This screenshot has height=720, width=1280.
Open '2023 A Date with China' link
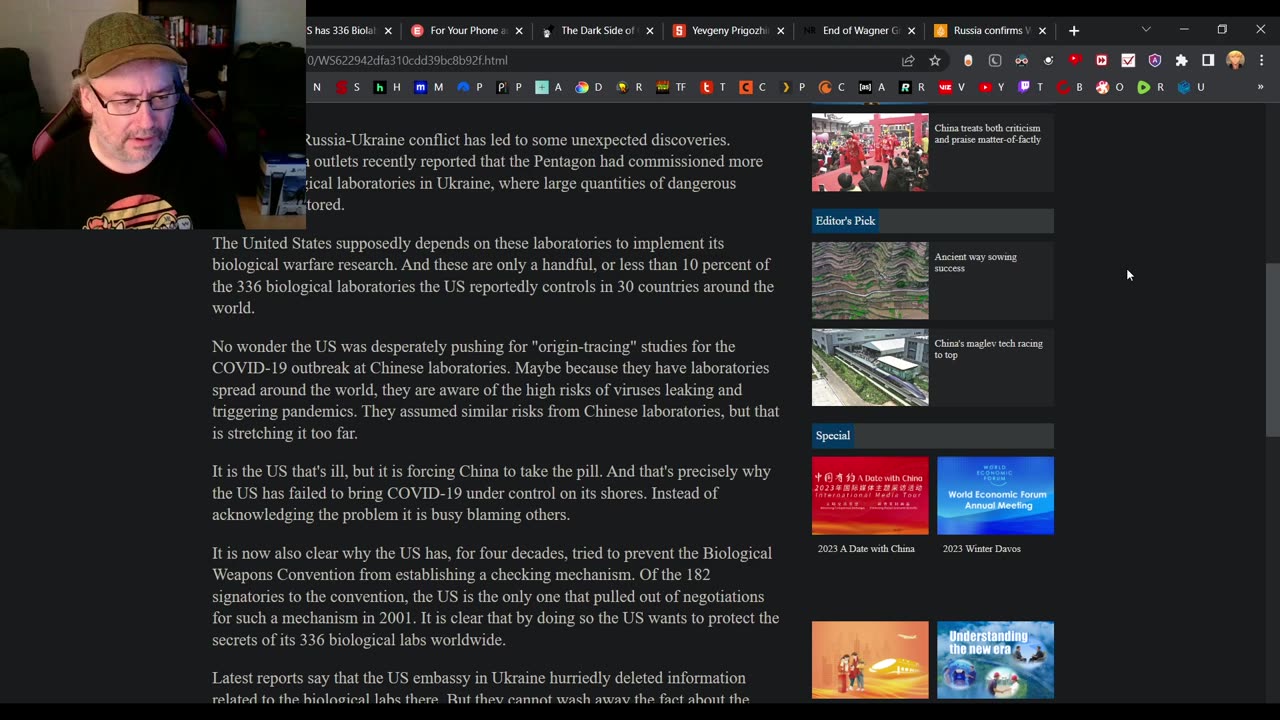[x=866, y=549]
